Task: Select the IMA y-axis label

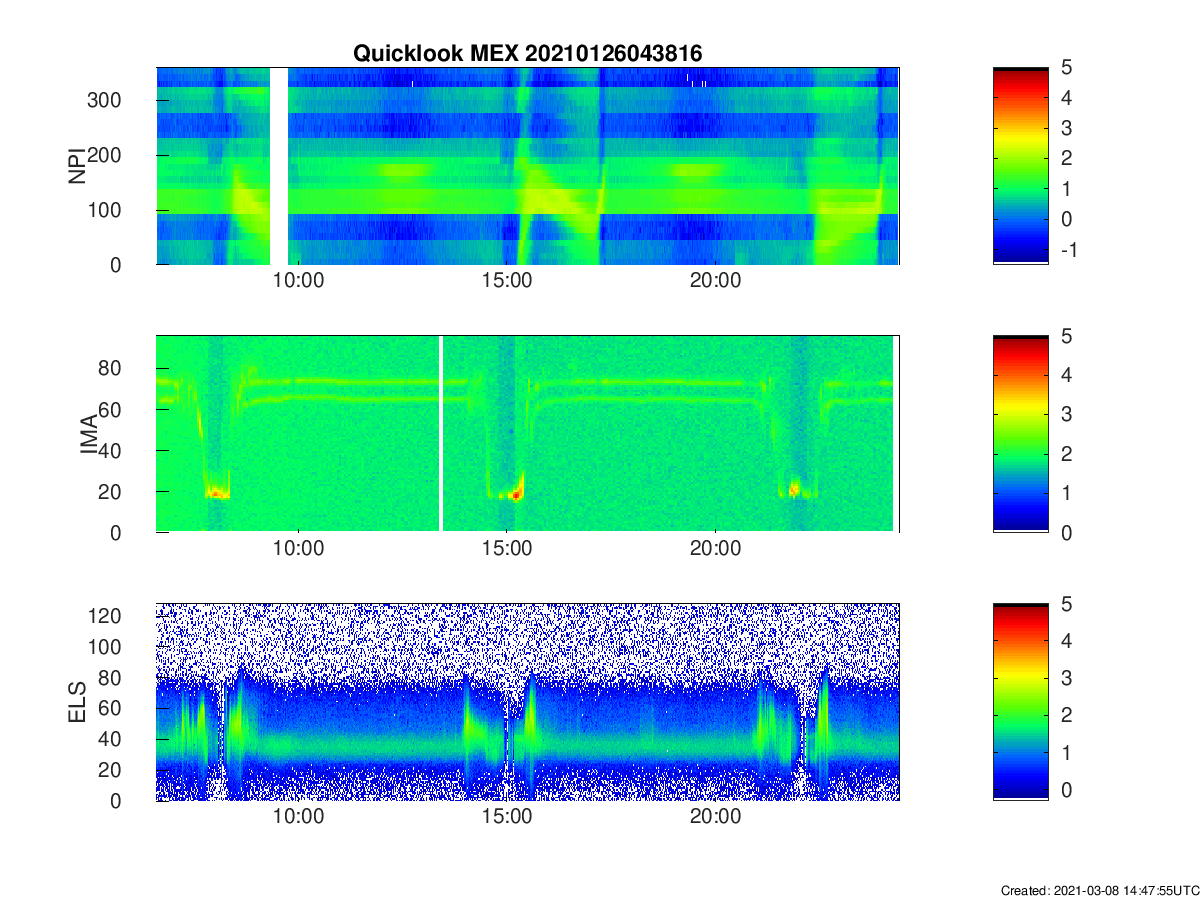Action: (88, 435)
